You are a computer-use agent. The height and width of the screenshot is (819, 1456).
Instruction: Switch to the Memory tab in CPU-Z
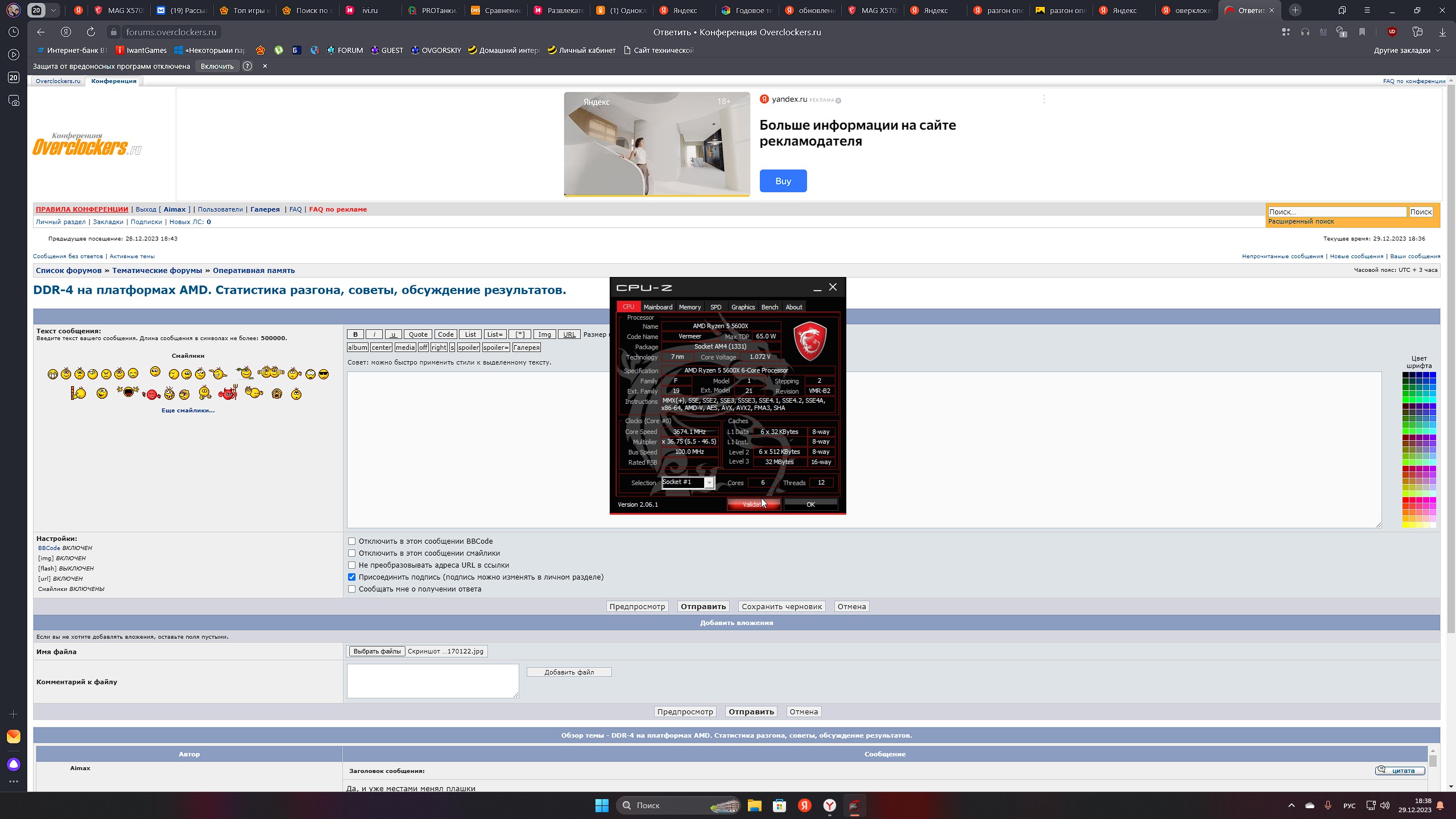tap(689, 307)
